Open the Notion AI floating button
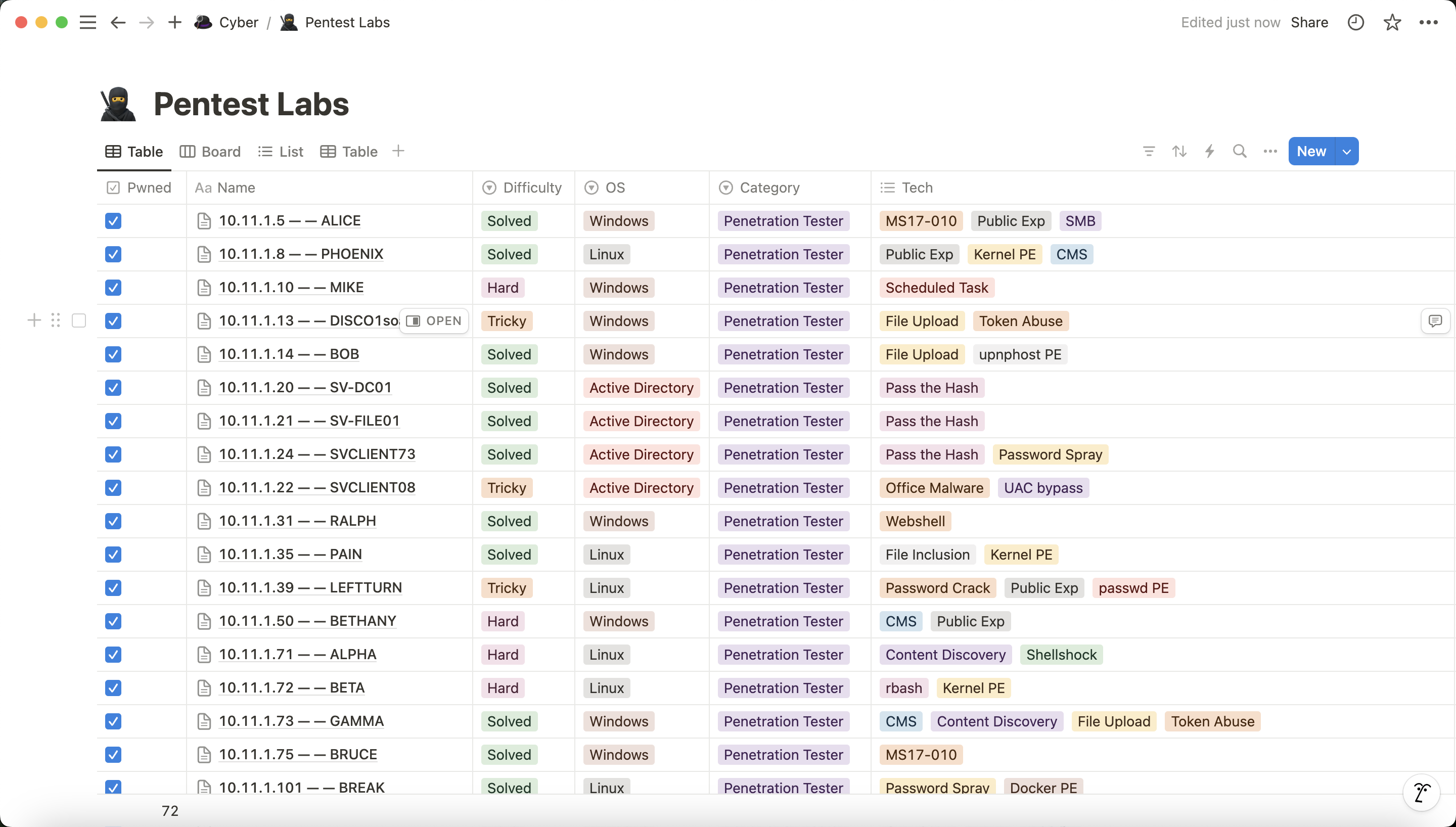Viewport: 1456px width, 827px height. (1421, 792)
